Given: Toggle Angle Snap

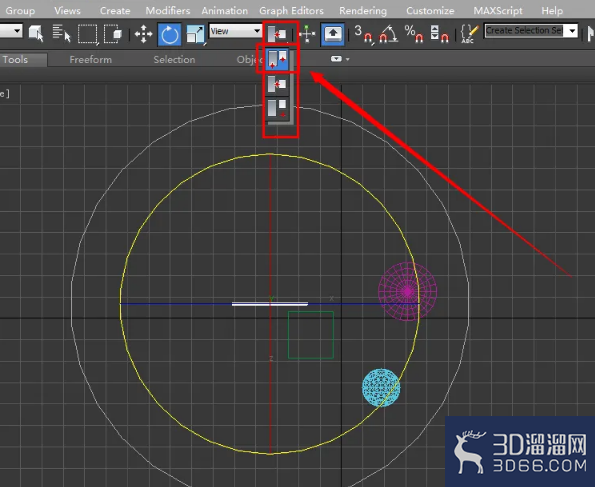Looking at the screenshot, I should [388, 34].
